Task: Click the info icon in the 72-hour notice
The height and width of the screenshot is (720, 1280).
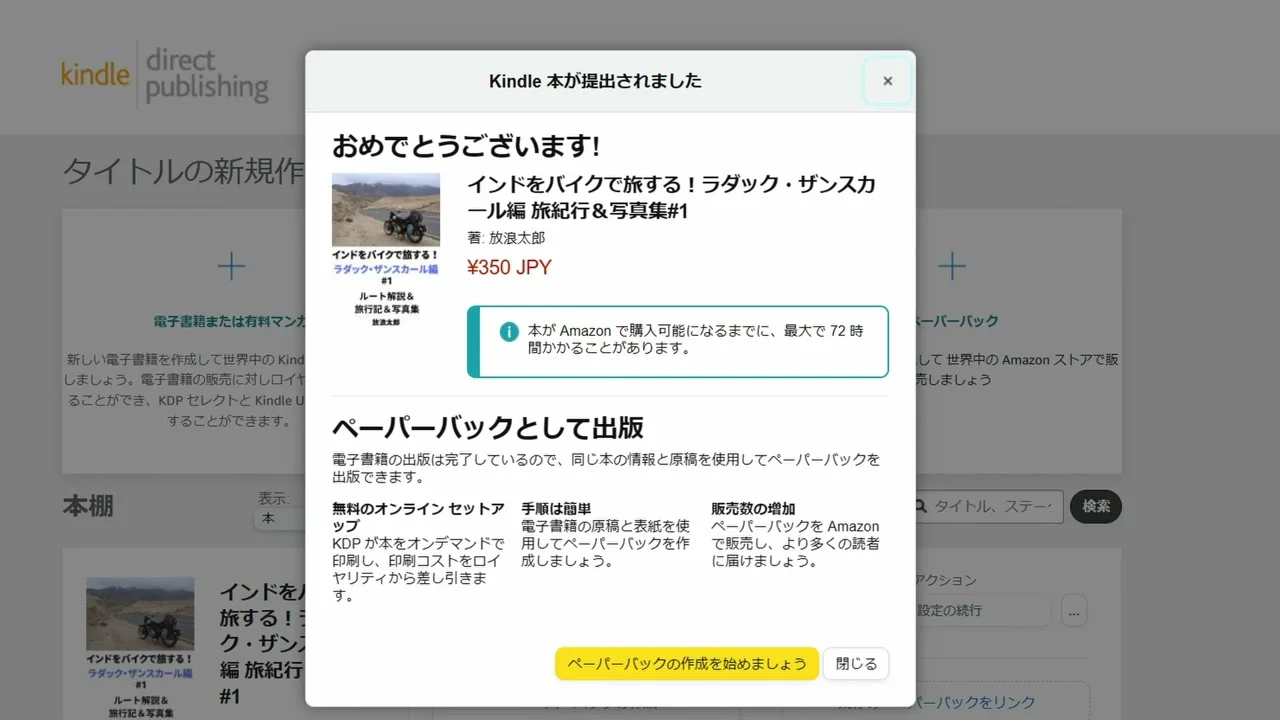Action: click(509, 331)
